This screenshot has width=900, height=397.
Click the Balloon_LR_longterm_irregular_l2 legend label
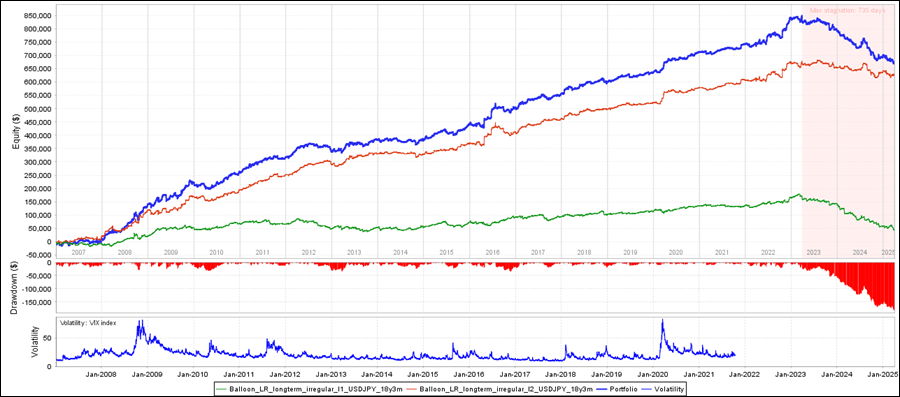pos(506,388)
